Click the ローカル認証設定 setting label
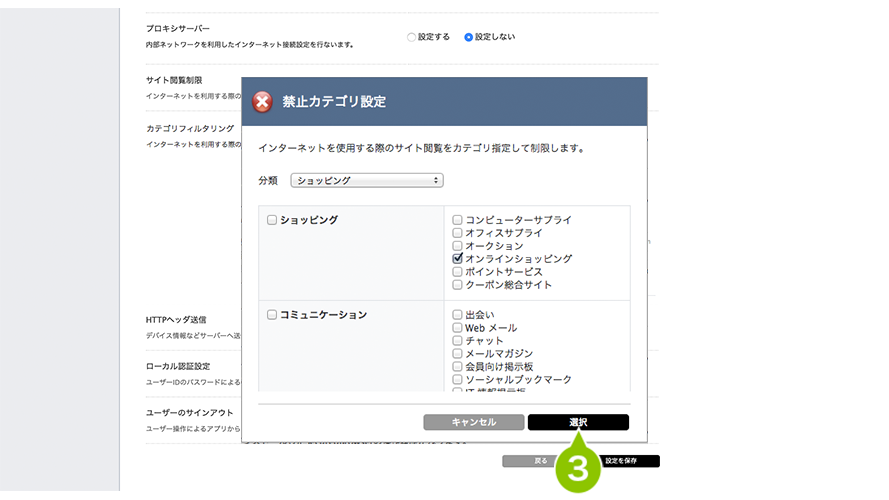The width and height of the screenshot is (889, 500). pos(177,366)
